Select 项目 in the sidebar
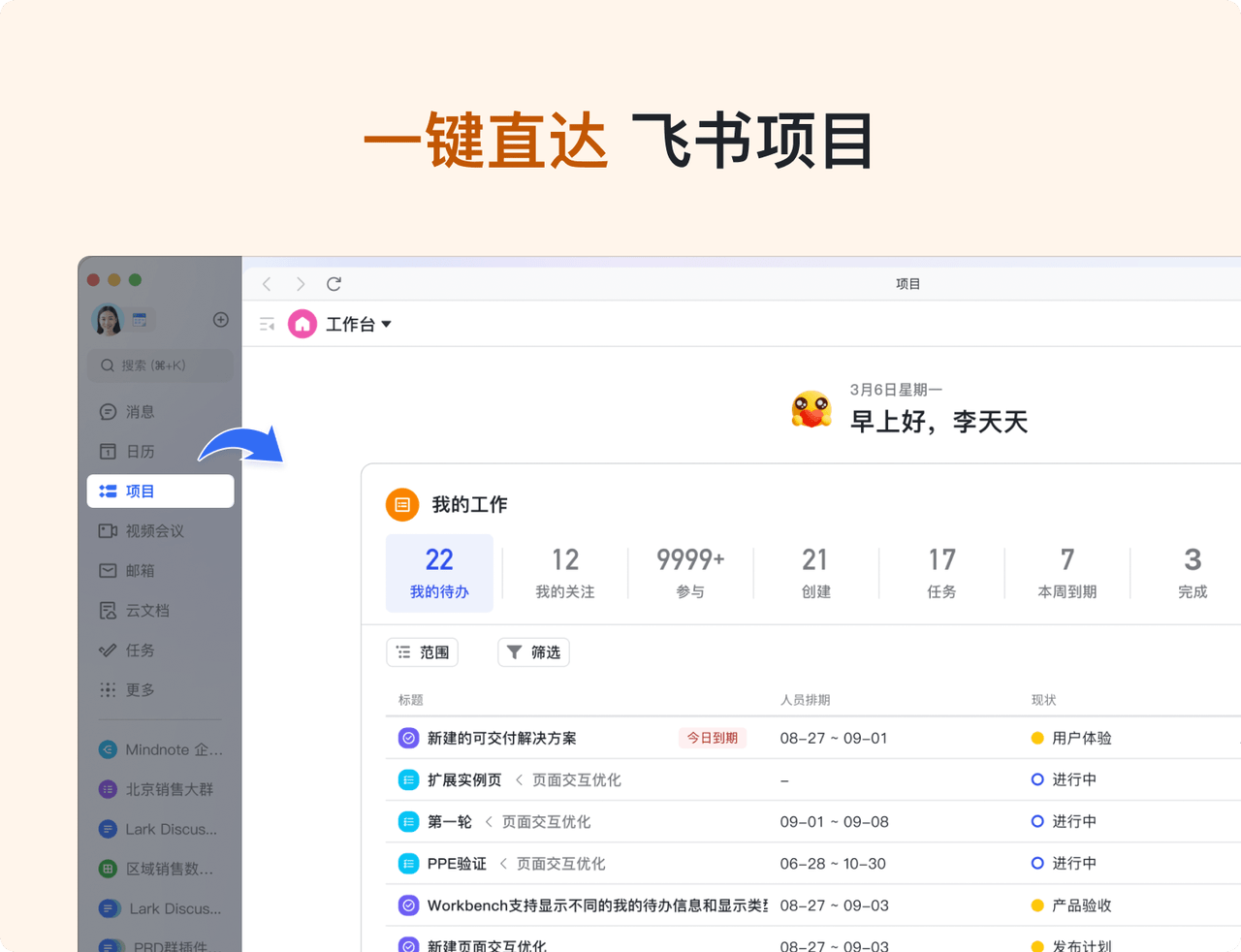Viewport: 1241px width, 952px height. (x=160, y=492)
